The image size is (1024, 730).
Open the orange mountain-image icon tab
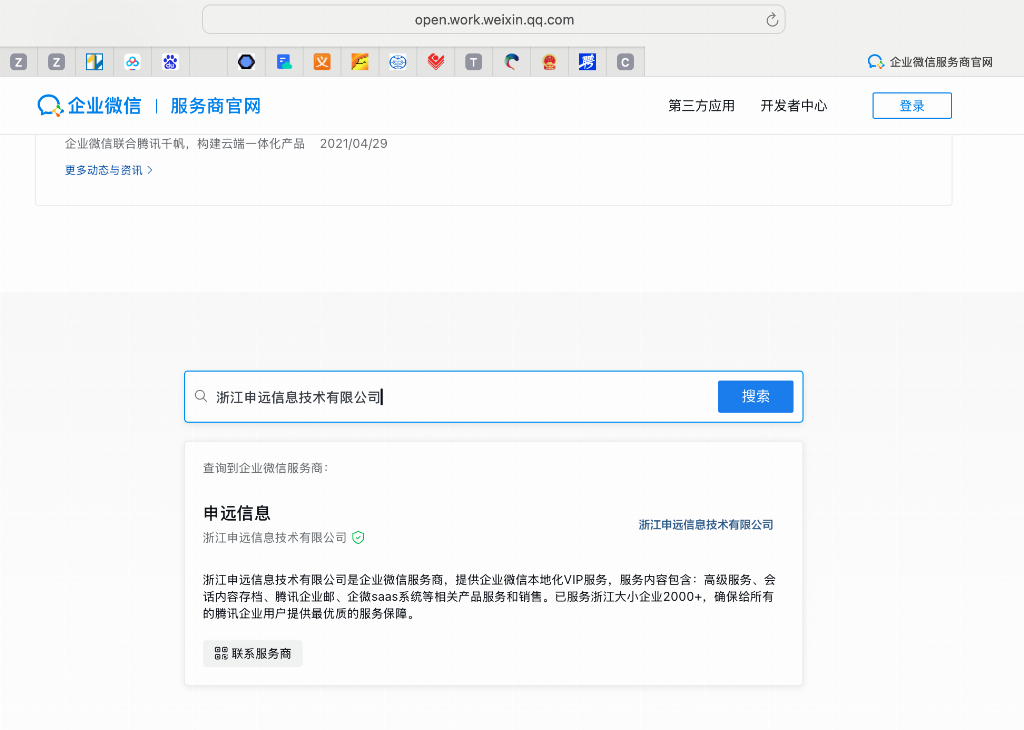360,62
